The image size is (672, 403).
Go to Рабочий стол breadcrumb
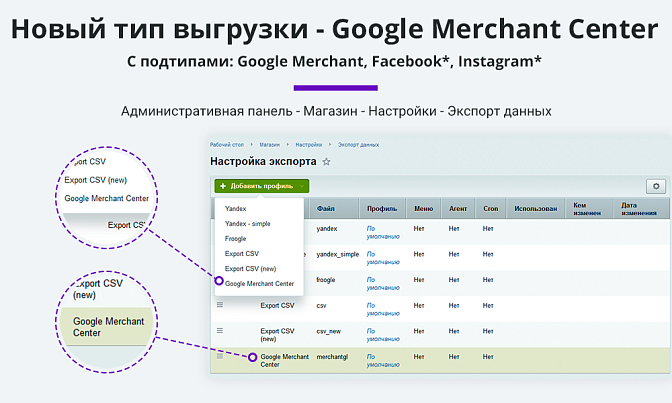(x=227, y=145)
